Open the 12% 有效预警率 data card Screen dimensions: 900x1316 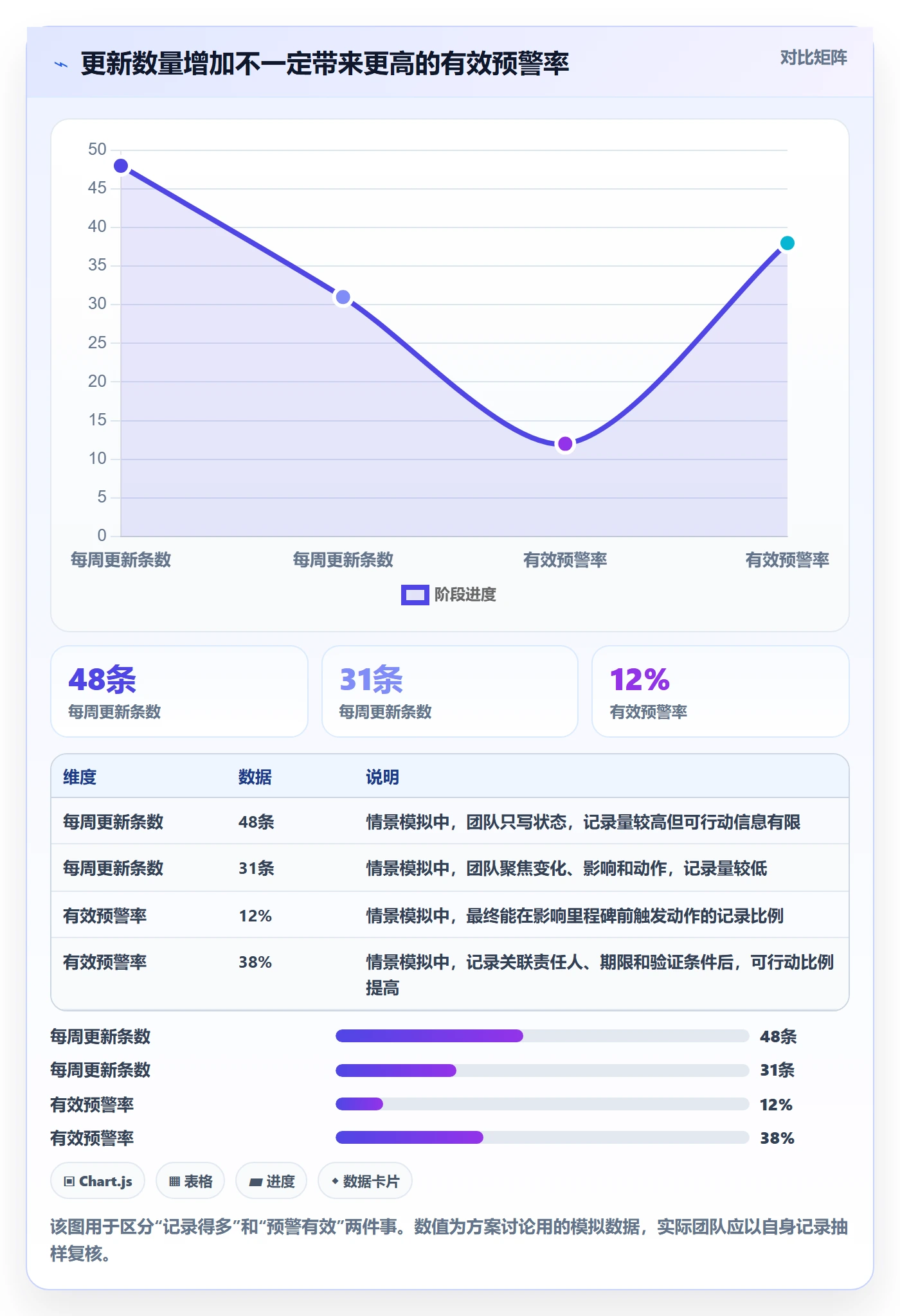click(720, 691)
